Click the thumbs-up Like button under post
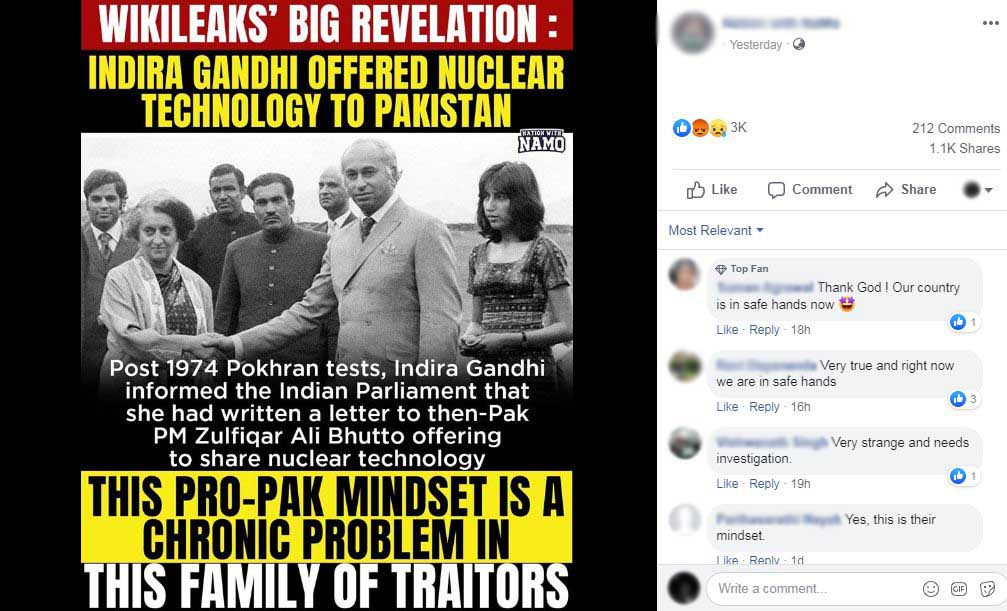Viewport: 1007px width, 611px height. [712, 190]
